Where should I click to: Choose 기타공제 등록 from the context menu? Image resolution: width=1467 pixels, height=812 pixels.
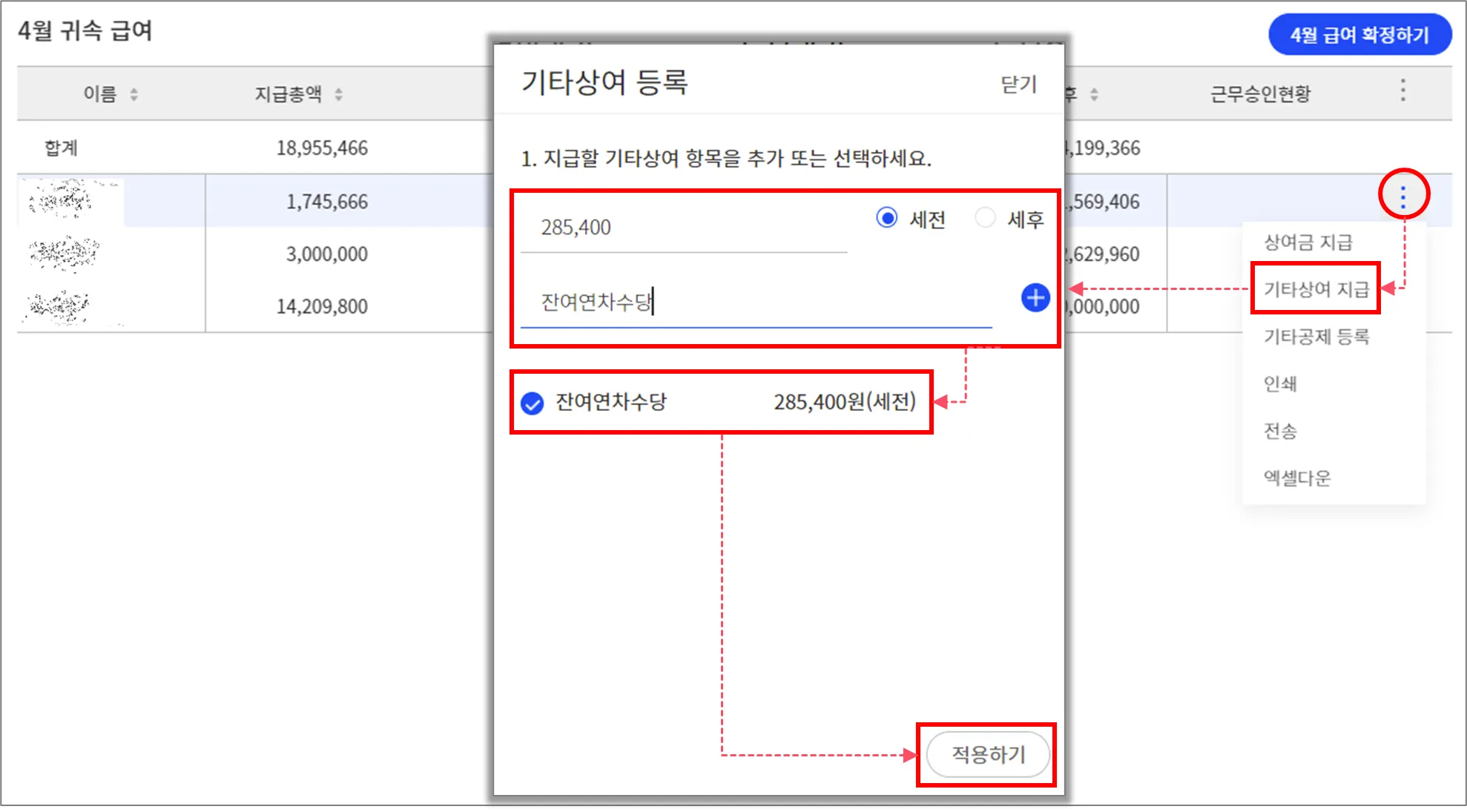pyautogui.click(x=1316, y=337)
